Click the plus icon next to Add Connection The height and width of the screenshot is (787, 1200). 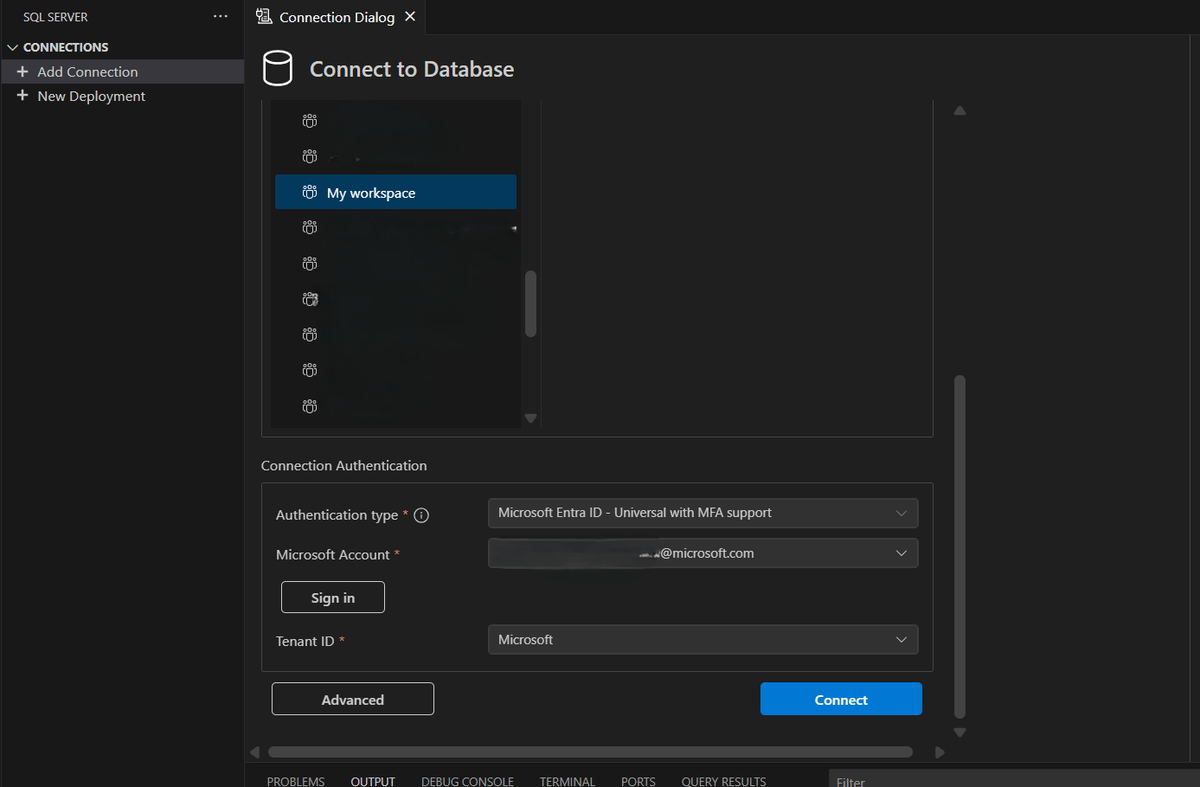point(22,72)
